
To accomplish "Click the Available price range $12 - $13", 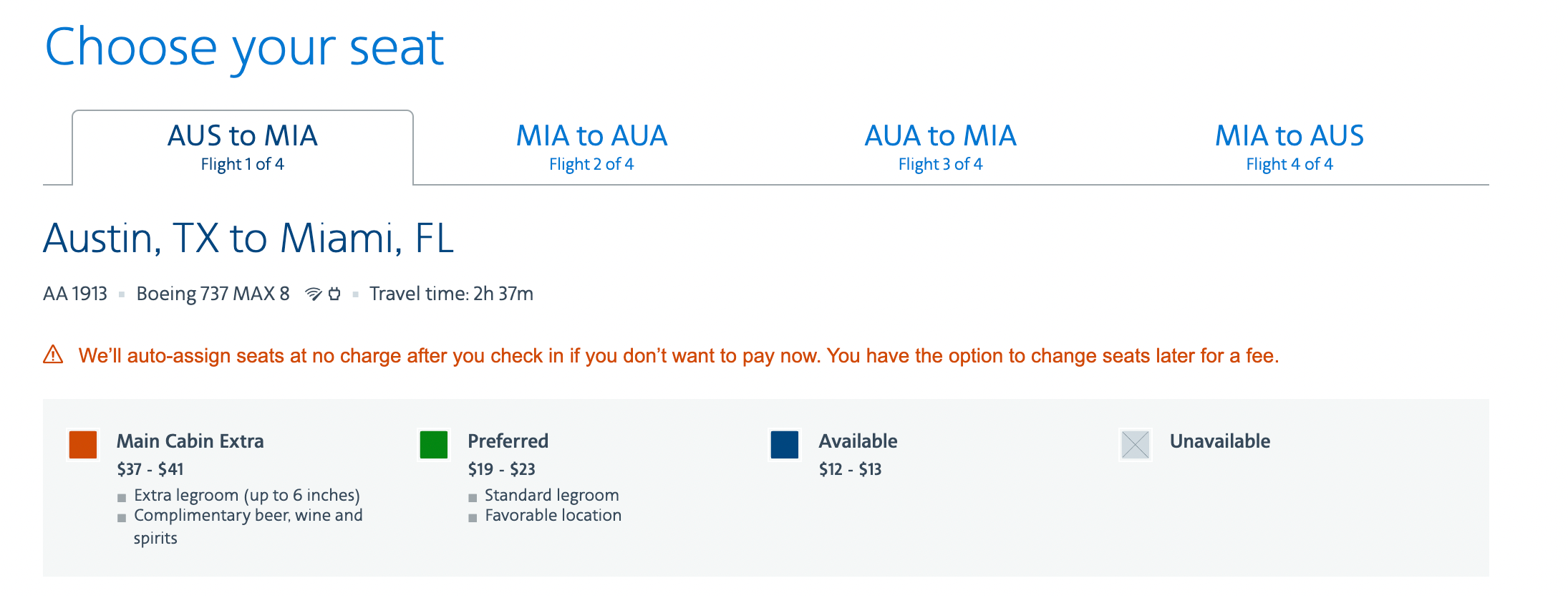I will click(850, 469).
